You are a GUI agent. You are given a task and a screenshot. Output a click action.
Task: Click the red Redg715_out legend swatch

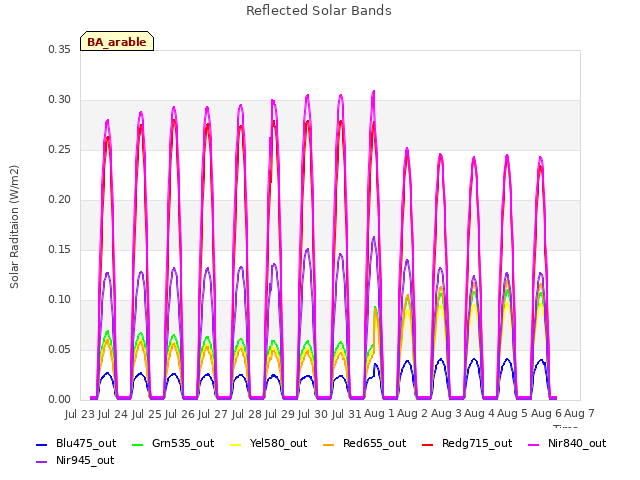coord(427,444)
